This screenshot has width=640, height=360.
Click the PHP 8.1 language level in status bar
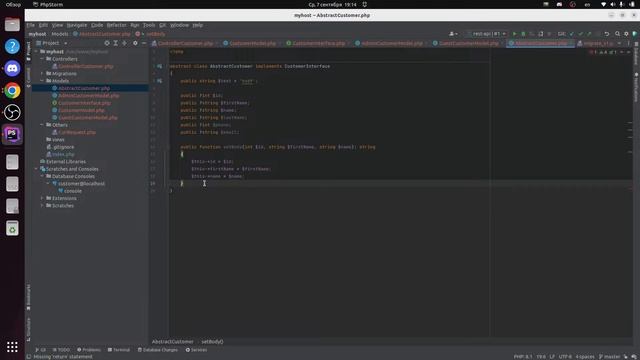click(x=523, y=357)
